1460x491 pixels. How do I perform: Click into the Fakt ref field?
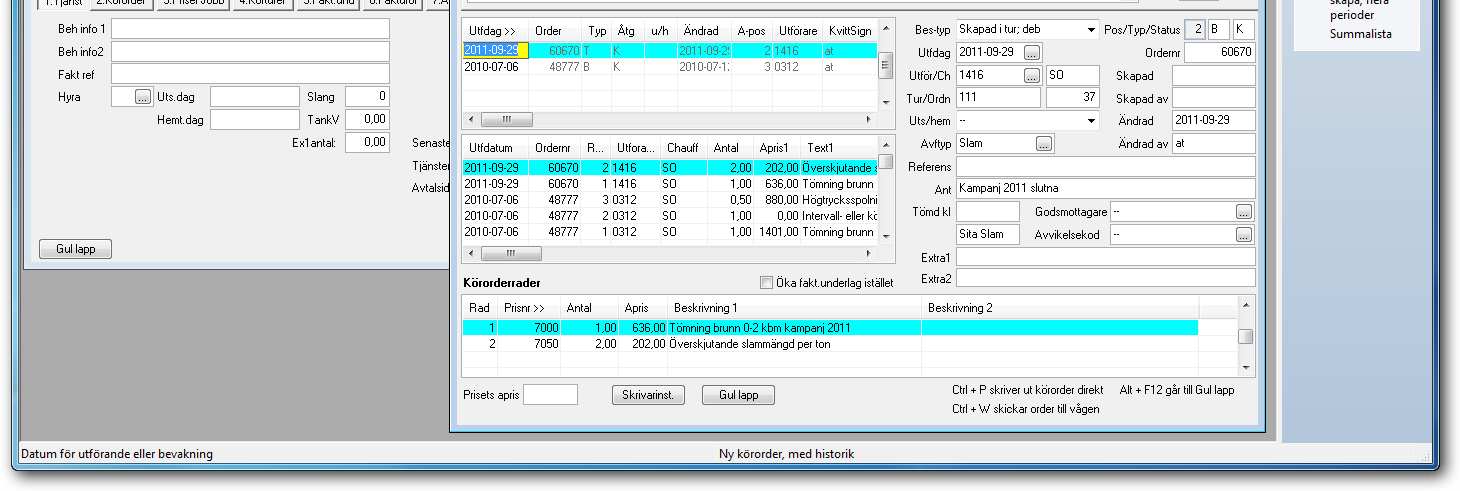[x=250, y=73]
